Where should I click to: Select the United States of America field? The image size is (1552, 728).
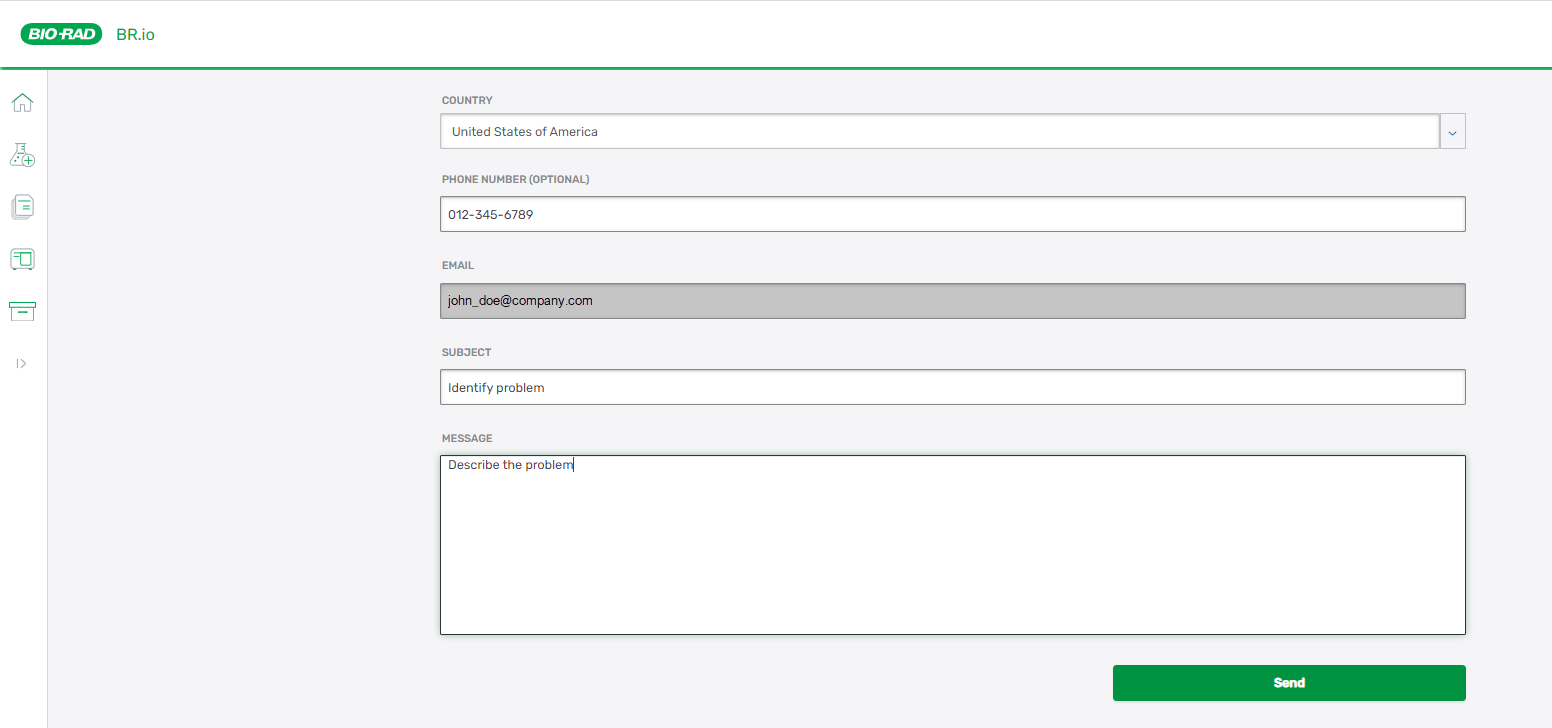[x=939, y=132]
